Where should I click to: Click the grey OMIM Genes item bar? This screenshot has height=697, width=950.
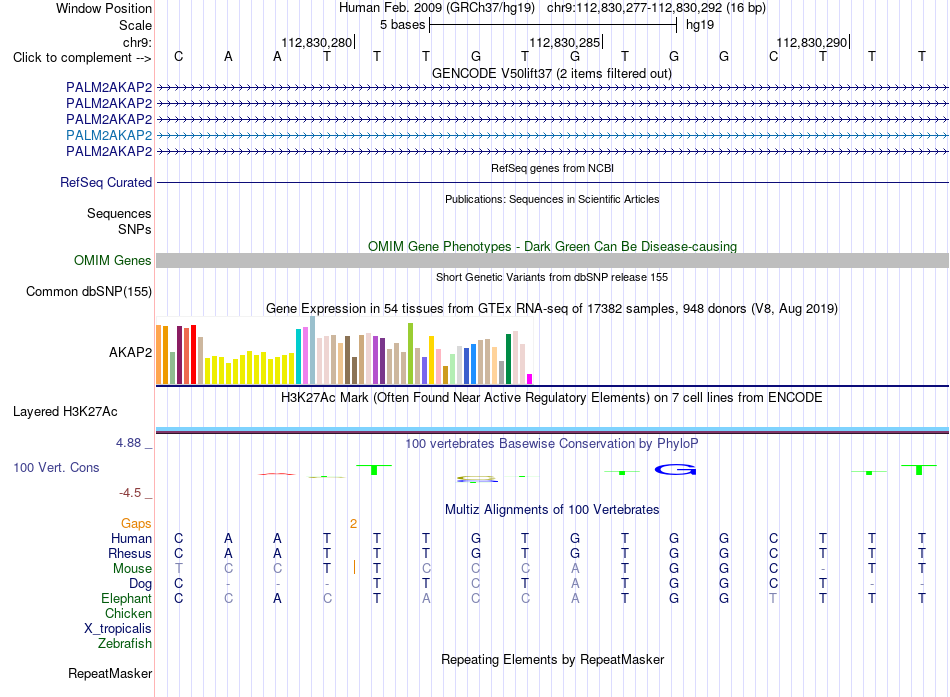click(552, 261)
